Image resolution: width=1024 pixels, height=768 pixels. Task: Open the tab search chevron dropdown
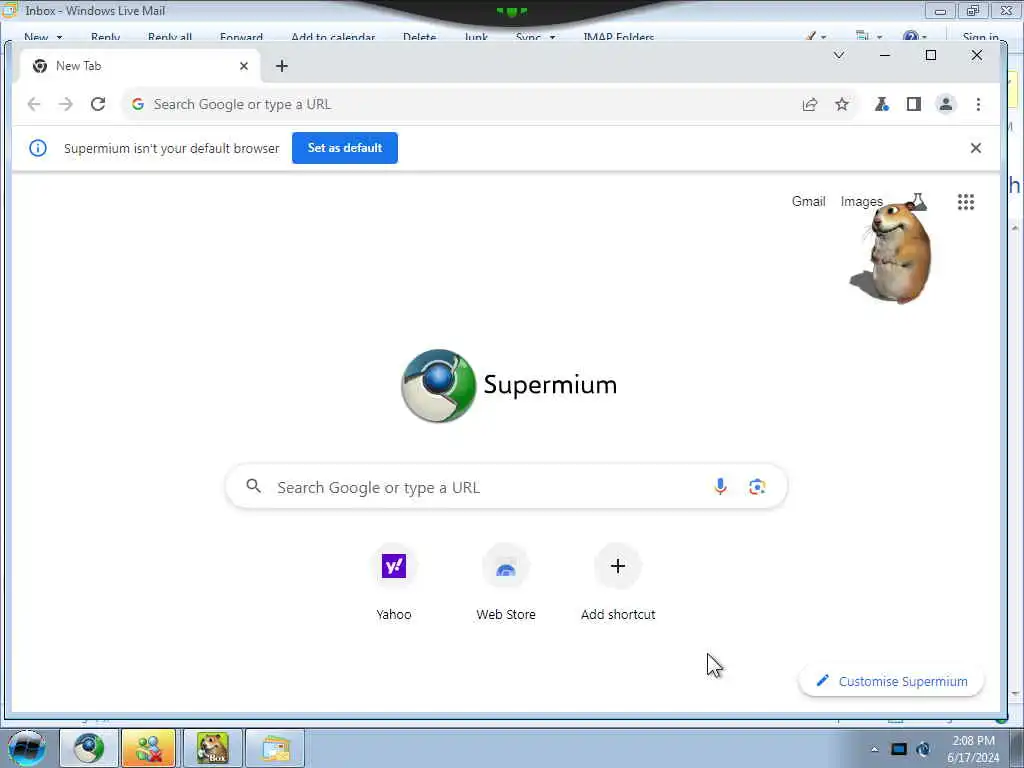839,56
